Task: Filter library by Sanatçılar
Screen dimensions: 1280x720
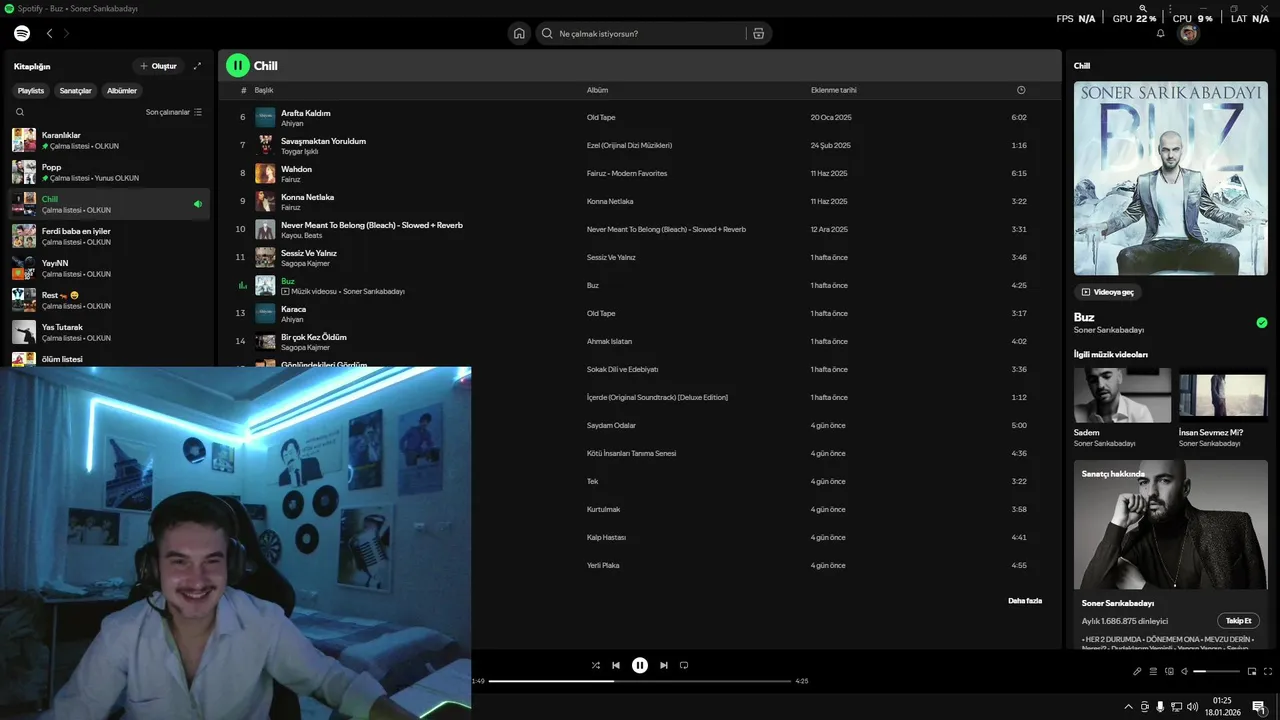Action: tap(75, 91)
